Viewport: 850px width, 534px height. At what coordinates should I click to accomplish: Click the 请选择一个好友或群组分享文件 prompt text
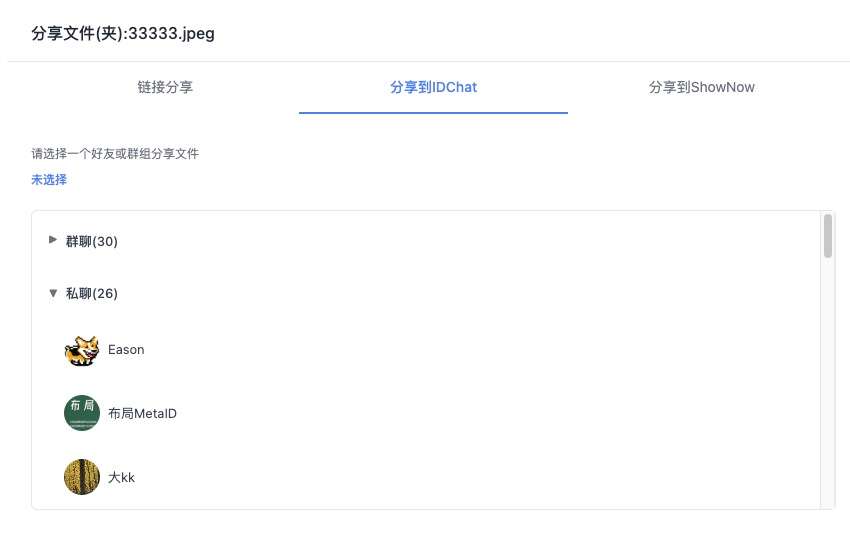(x=115, y=154)
